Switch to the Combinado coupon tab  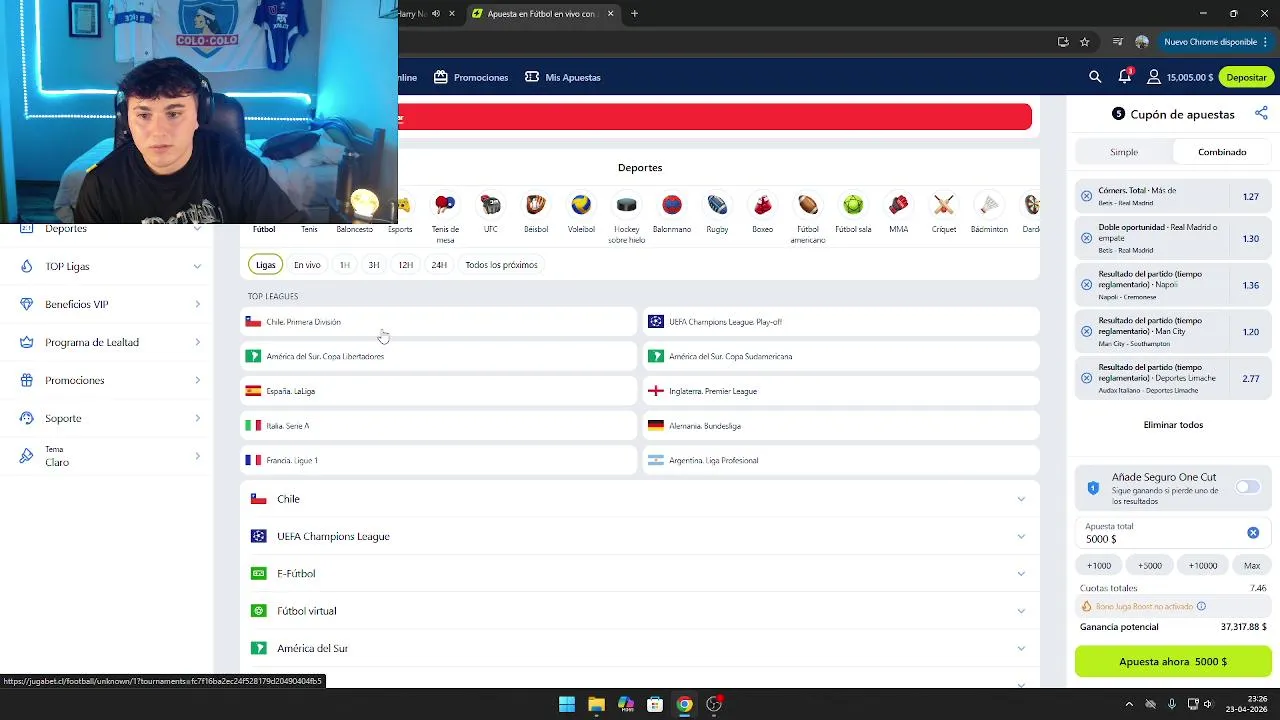pos(1222,152)
